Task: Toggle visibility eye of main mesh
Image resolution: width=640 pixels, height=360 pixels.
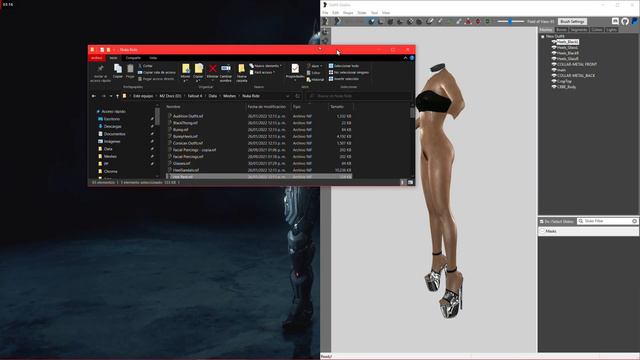Action: click(x=554, y=70)
